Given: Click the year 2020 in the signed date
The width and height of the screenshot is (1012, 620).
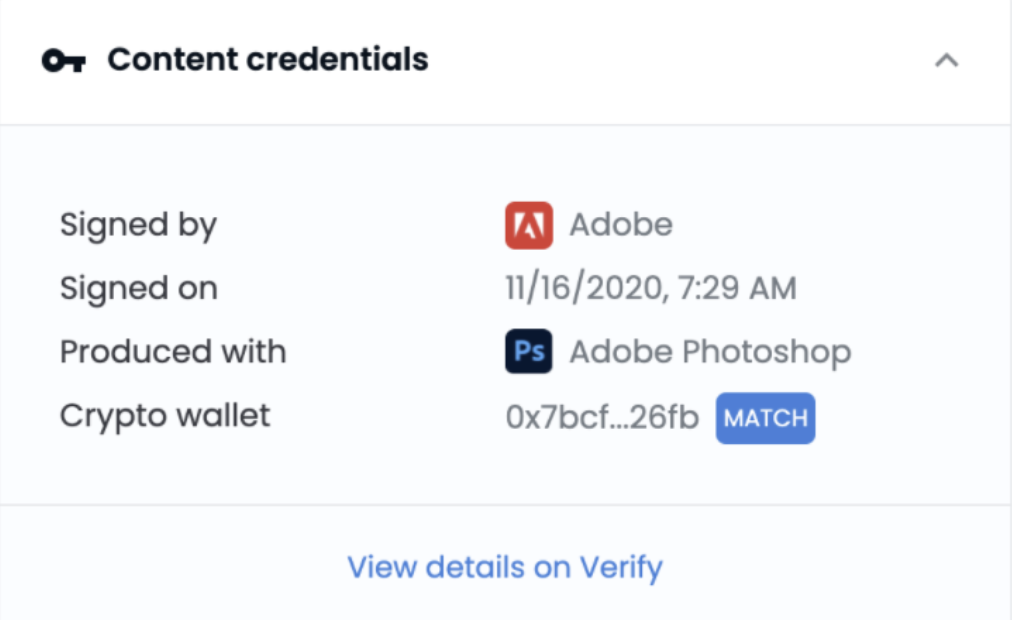Looking at the screenshot, I should 624,288.
